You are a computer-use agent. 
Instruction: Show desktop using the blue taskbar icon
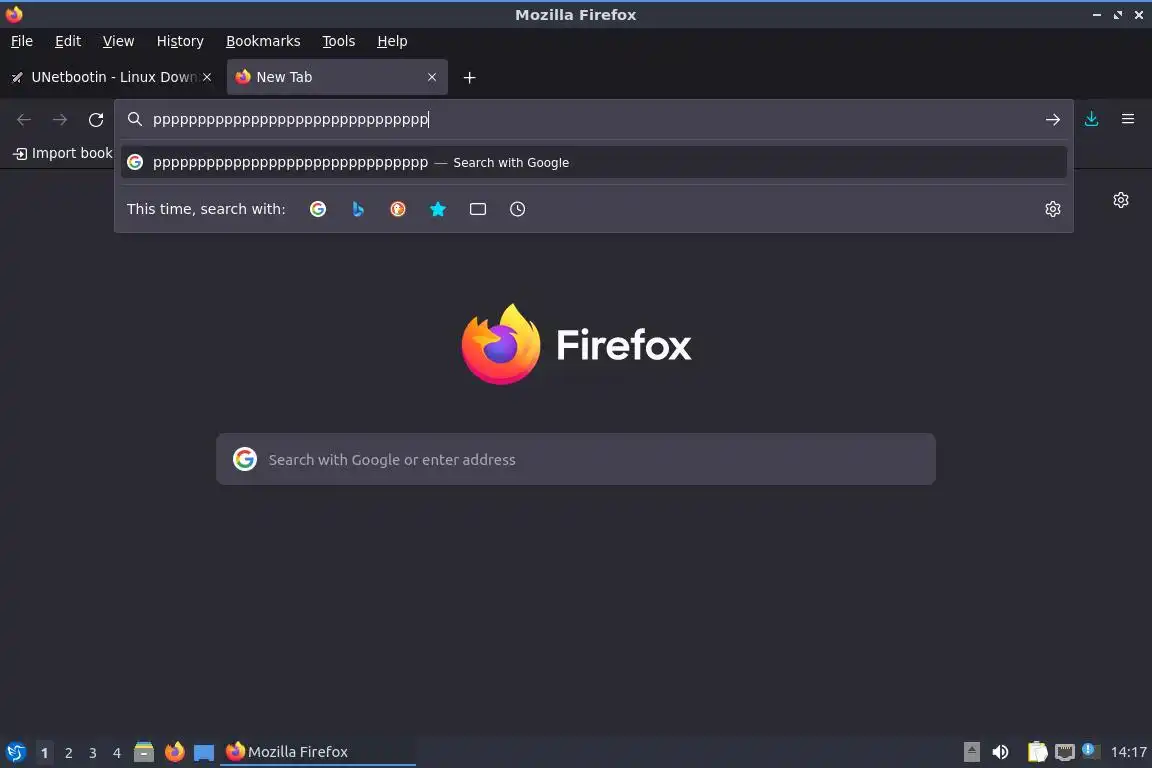tap(204, 752)
